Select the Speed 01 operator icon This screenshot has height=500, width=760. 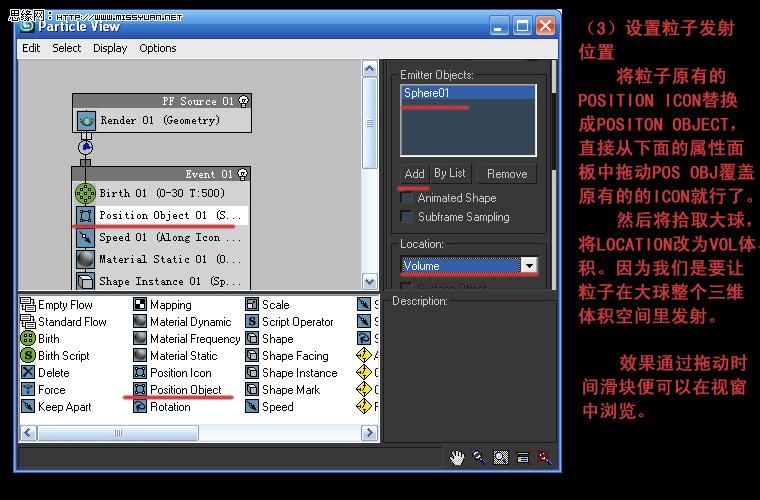[x=85, y=237]
